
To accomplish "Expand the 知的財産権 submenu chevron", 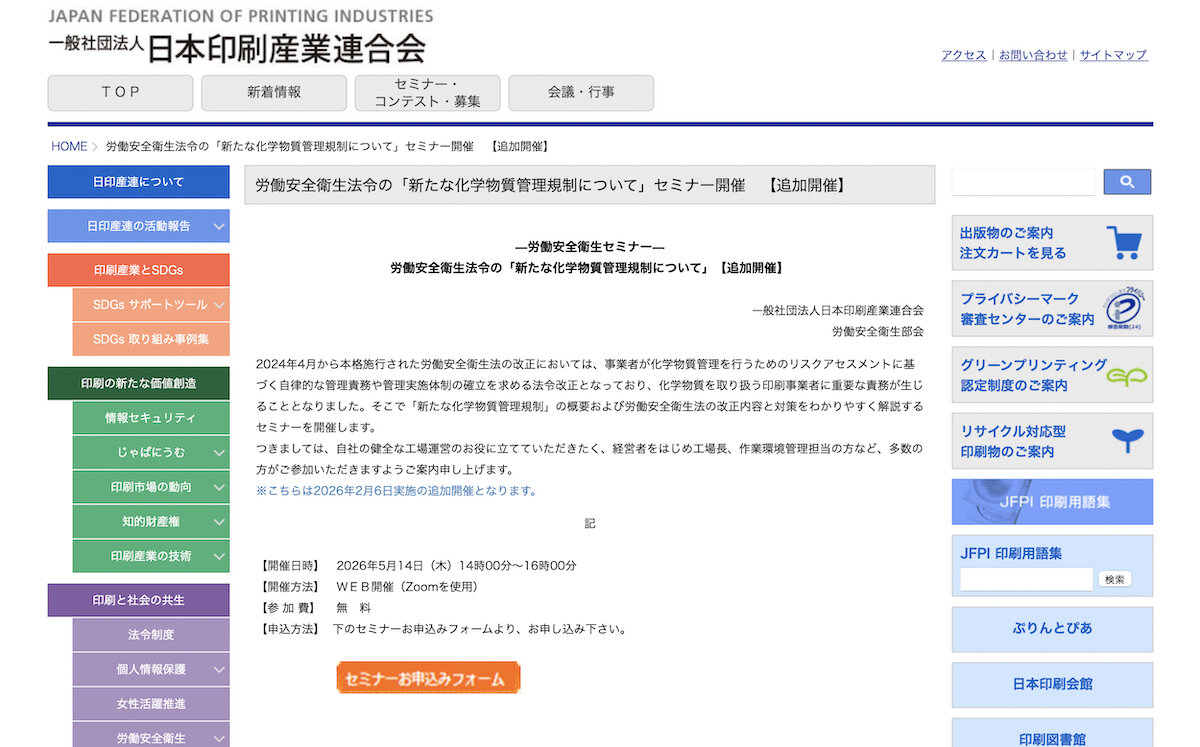I will (x=219, y=521).
